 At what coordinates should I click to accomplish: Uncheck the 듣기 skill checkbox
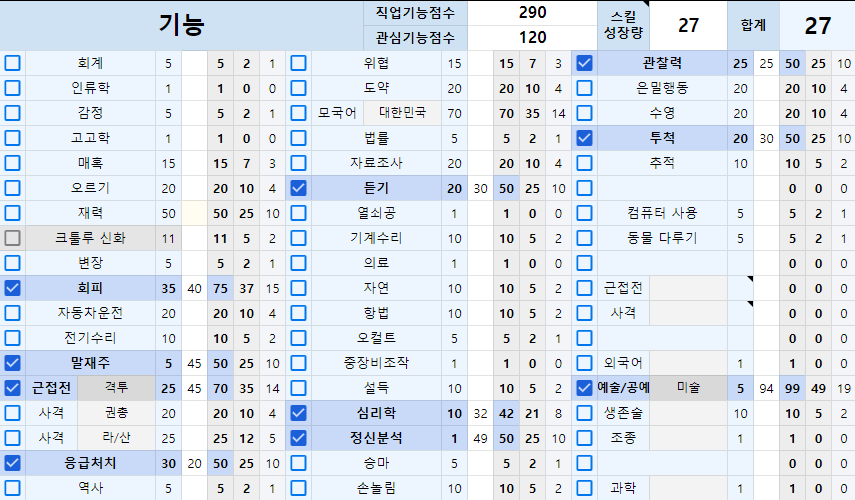[298, 188]
